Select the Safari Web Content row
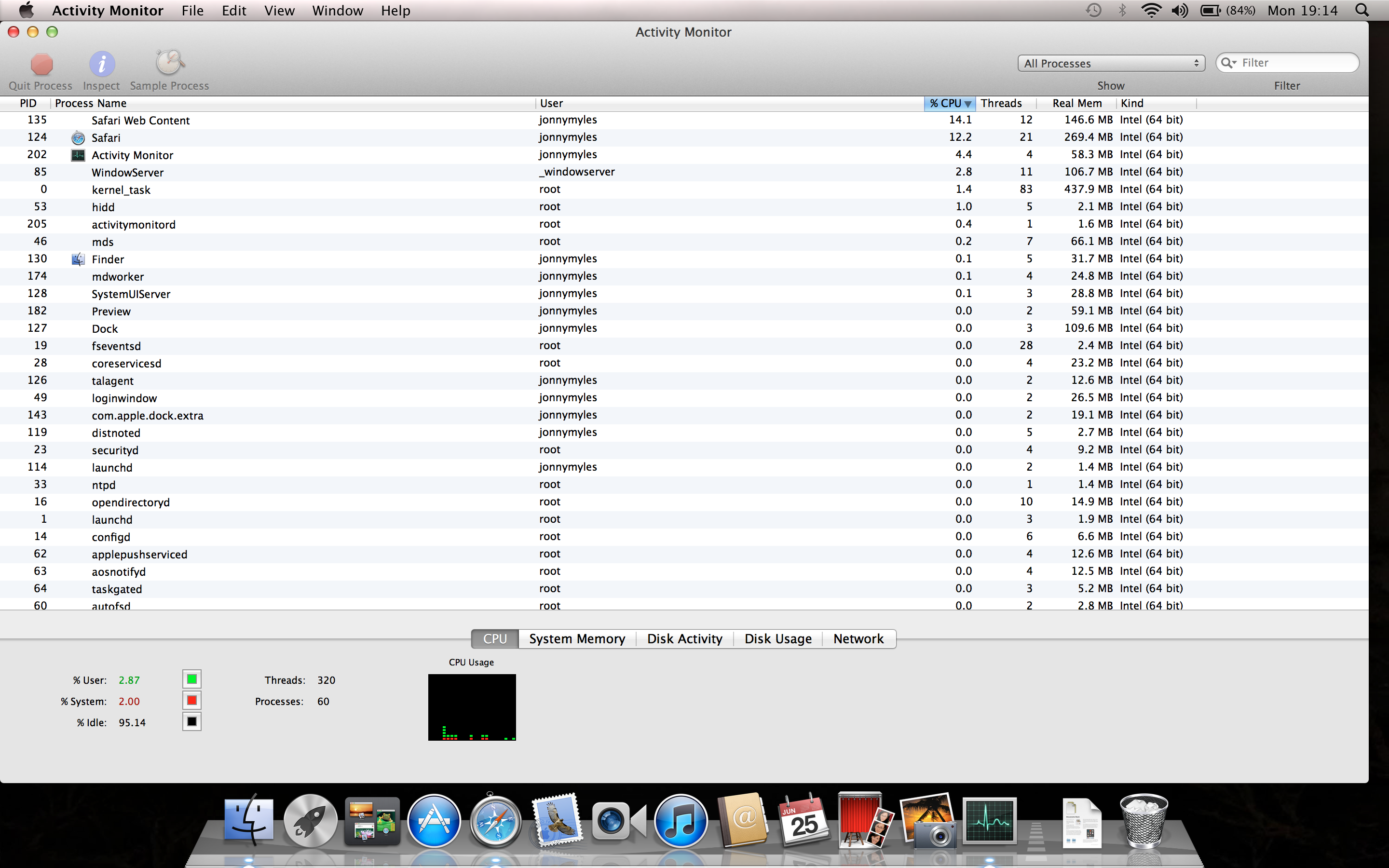Viewport: 1389px width, 868px height. (x=684, y=120)
